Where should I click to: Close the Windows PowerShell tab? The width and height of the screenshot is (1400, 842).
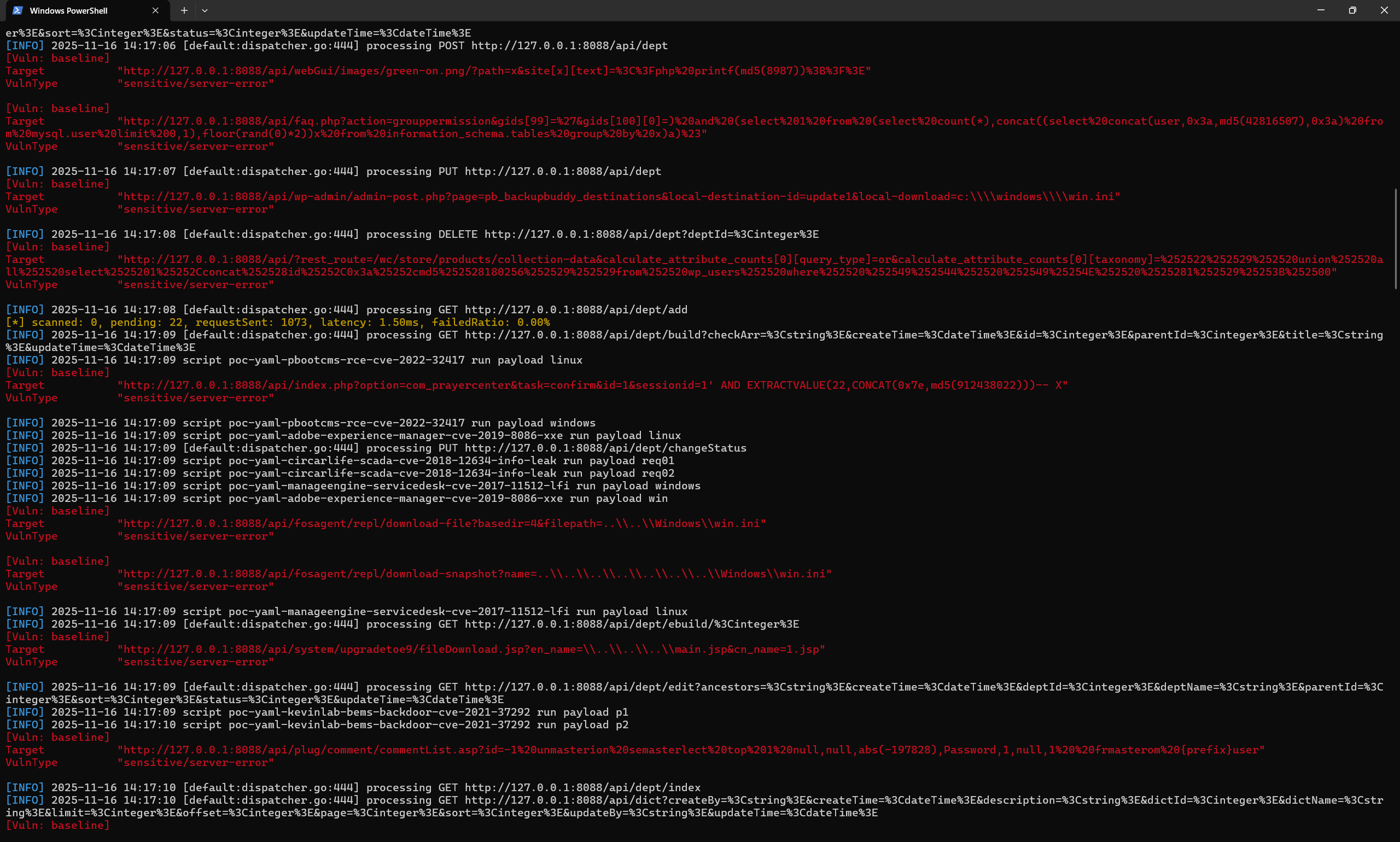click(x=155, y=10)
